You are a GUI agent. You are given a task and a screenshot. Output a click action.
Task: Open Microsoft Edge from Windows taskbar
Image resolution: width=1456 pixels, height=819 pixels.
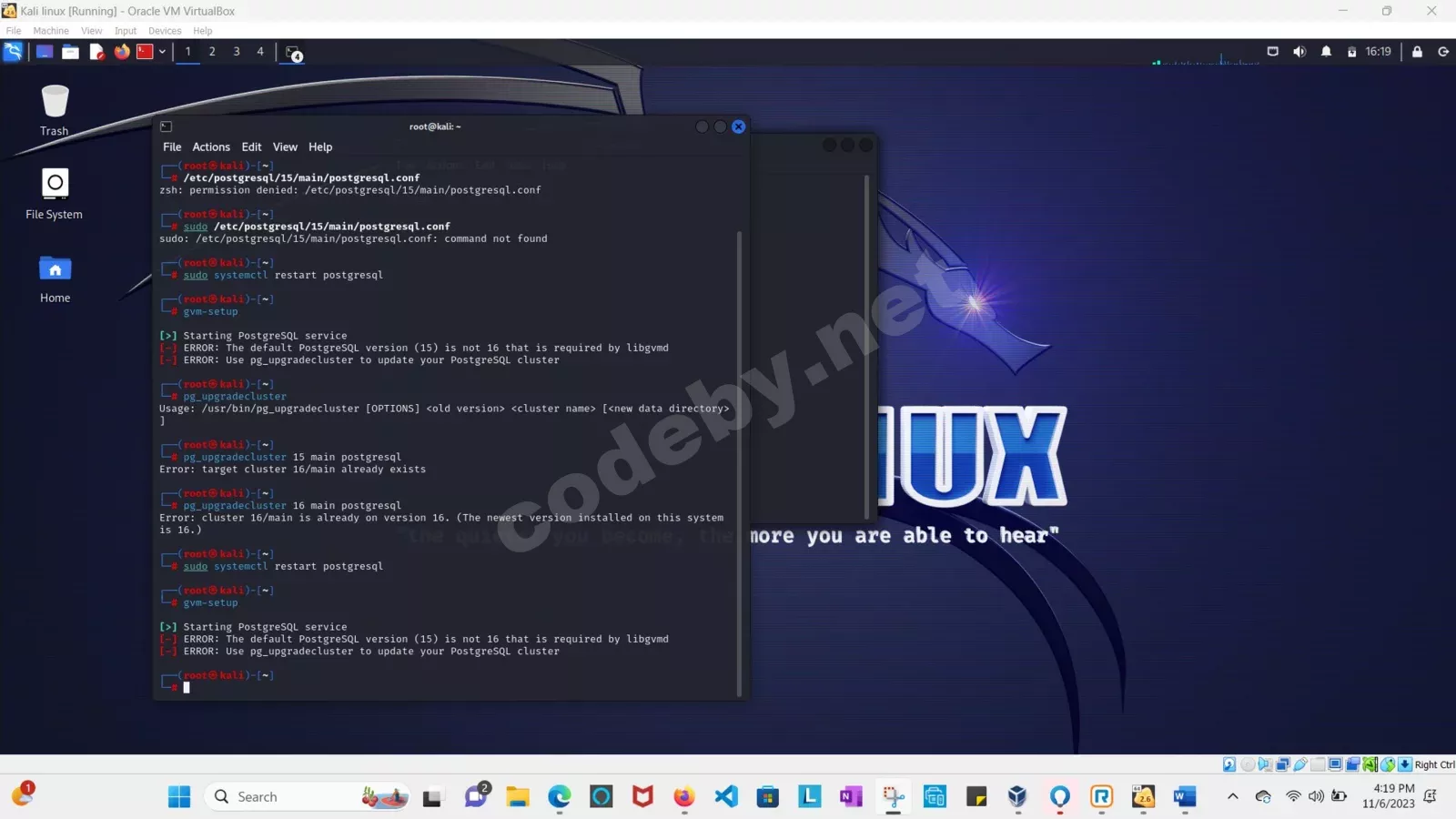(x=560, y=797)
